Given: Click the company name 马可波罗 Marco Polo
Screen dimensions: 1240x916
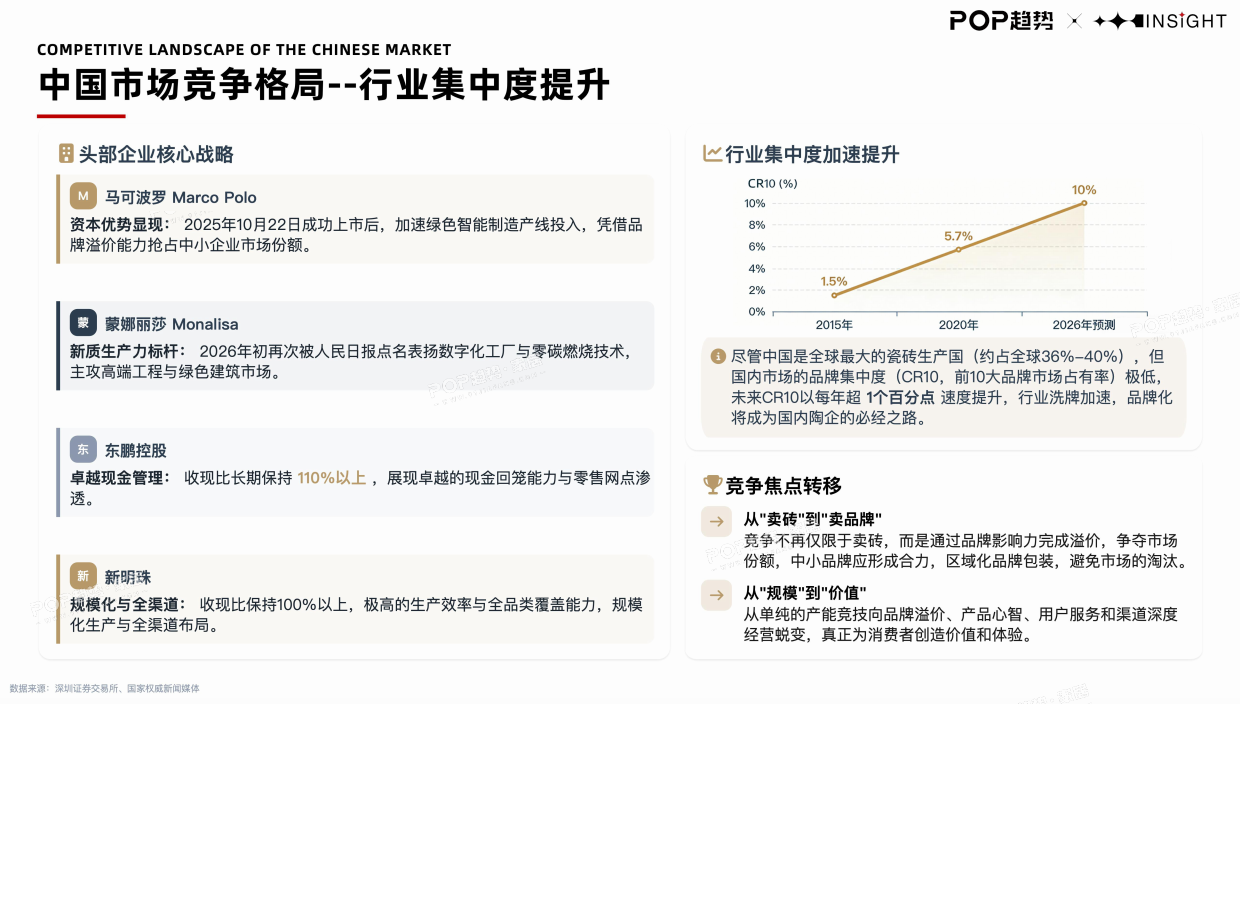Looking at the screenshot, I should click(181, 197).
